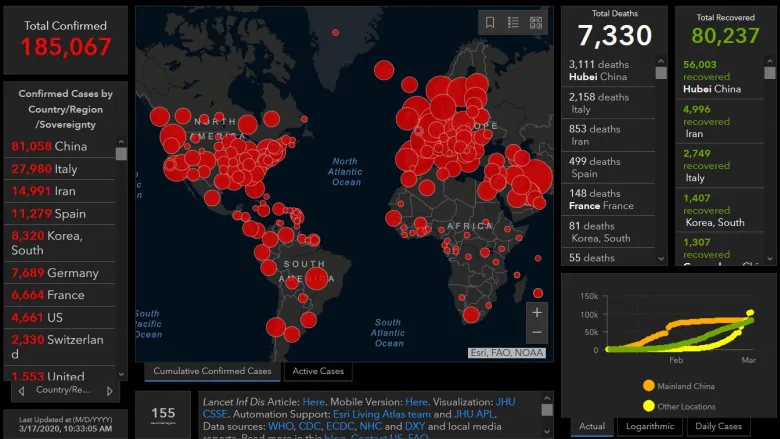Click the orange Mainland China legend swatch
The image size is (780, 439).
click(x=649, y=385)
